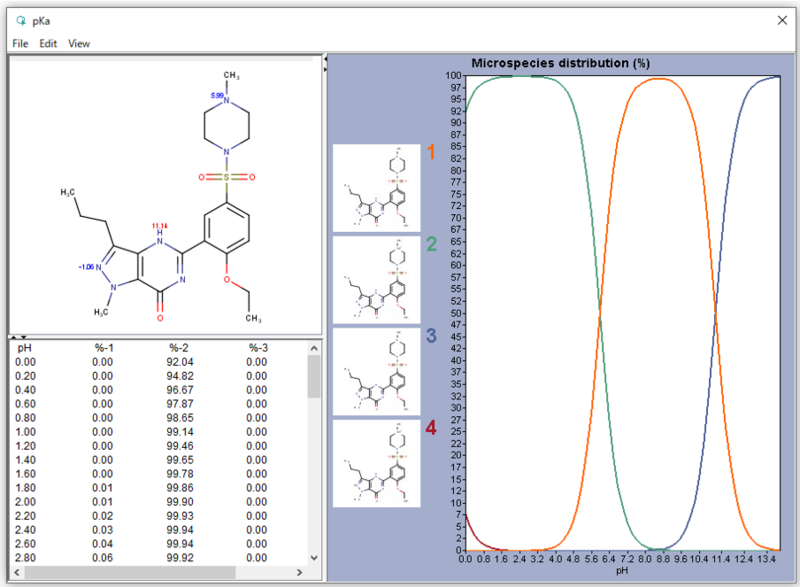Click the pH column header
This screenshot has width=800, height=587.
coord(24,348)
